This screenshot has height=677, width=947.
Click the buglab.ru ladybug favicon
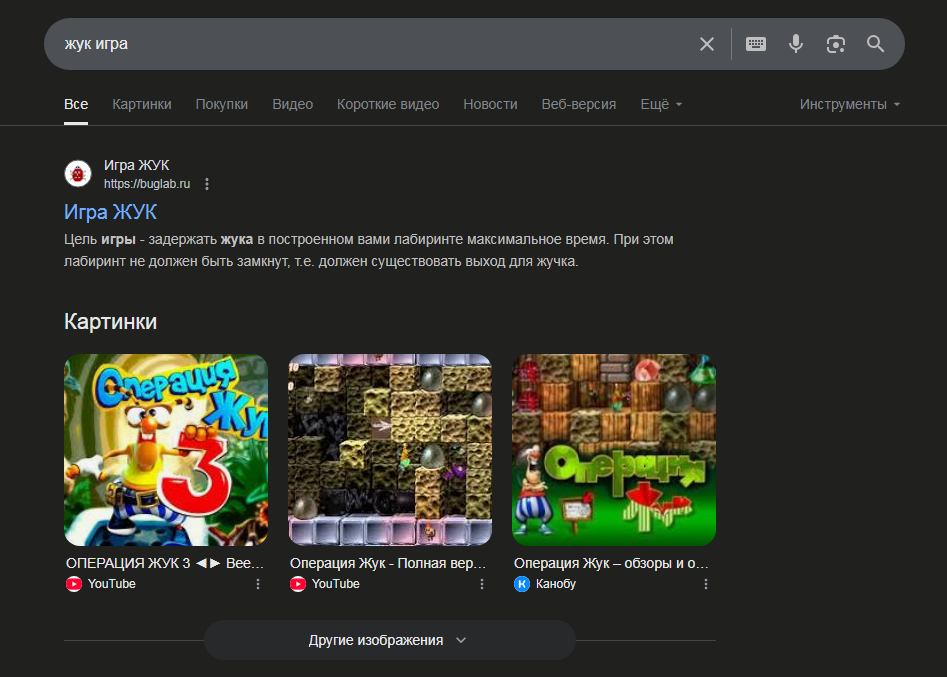[x=78, y=174]
